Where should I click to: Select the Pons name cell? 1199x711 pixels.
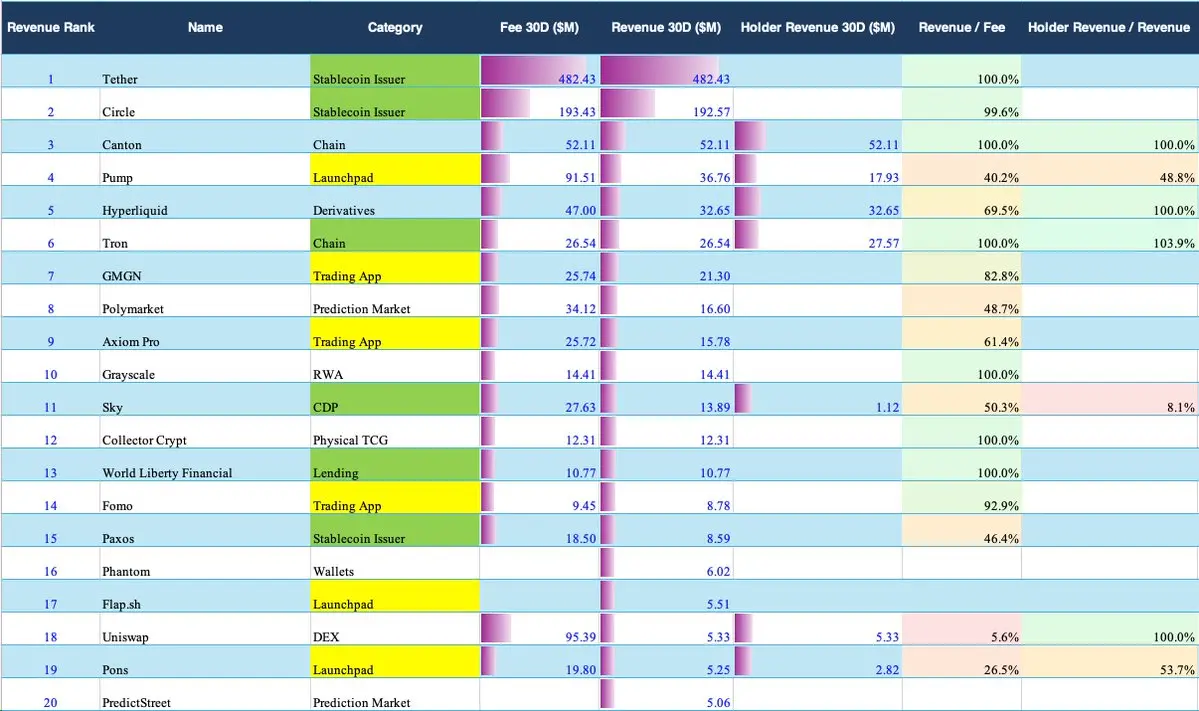[205, 663]
